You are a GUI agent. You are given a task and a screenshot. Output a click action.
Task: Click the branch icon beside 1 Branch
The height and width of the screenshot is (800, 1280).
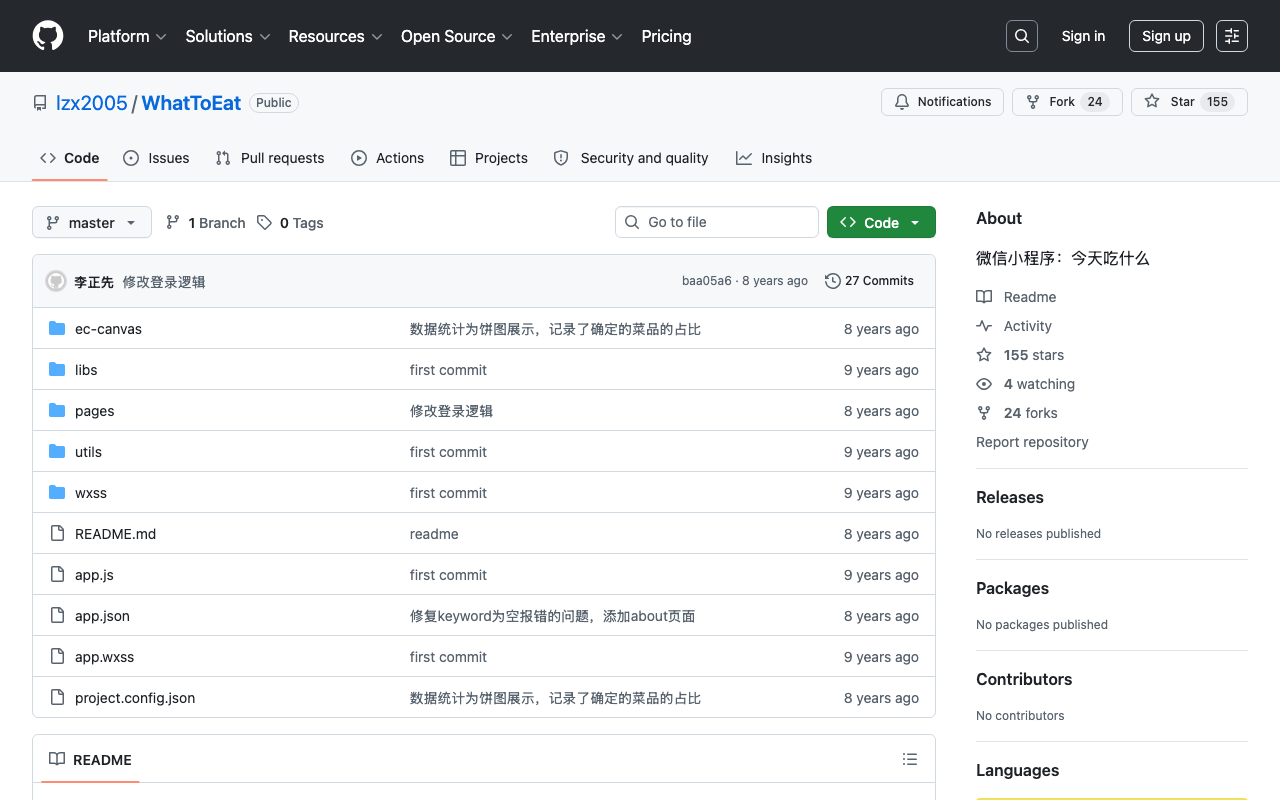tap(173, 223)
